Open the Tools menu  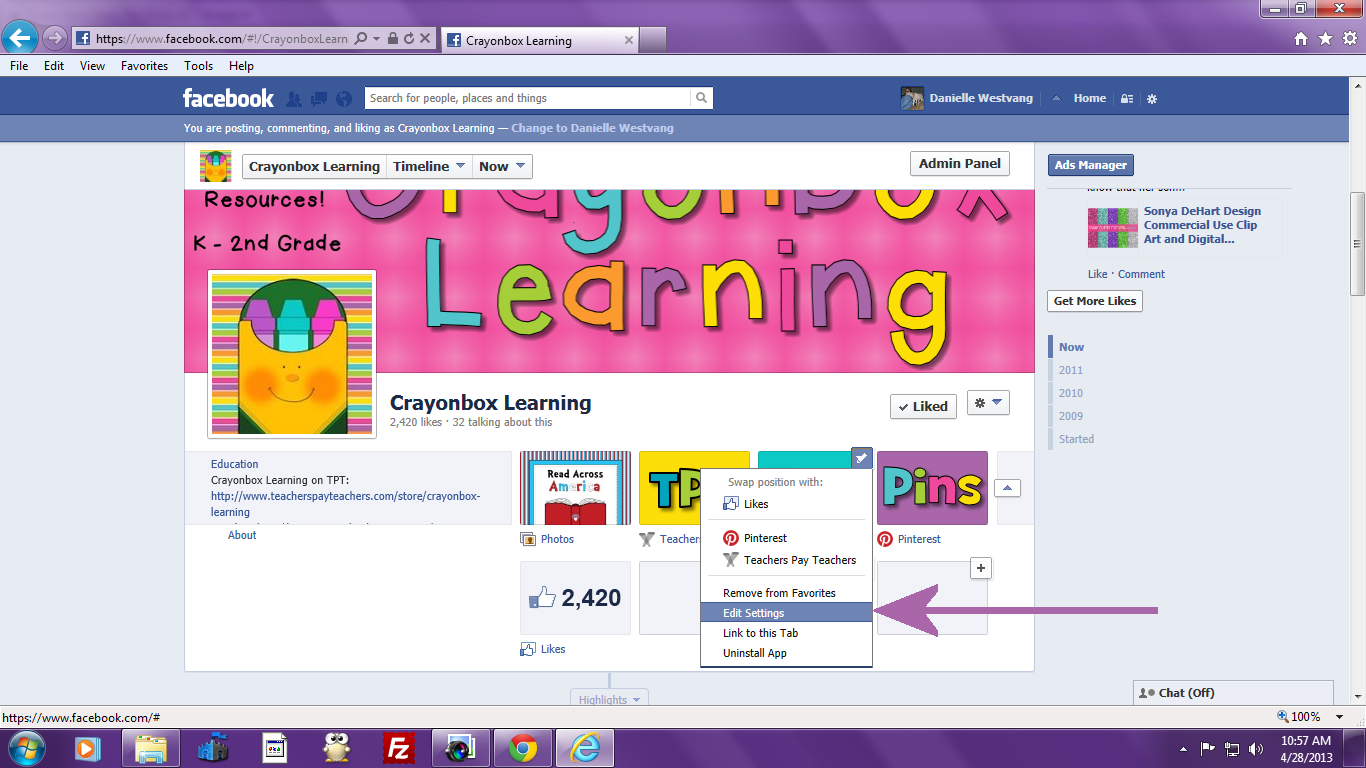point(198,66)
